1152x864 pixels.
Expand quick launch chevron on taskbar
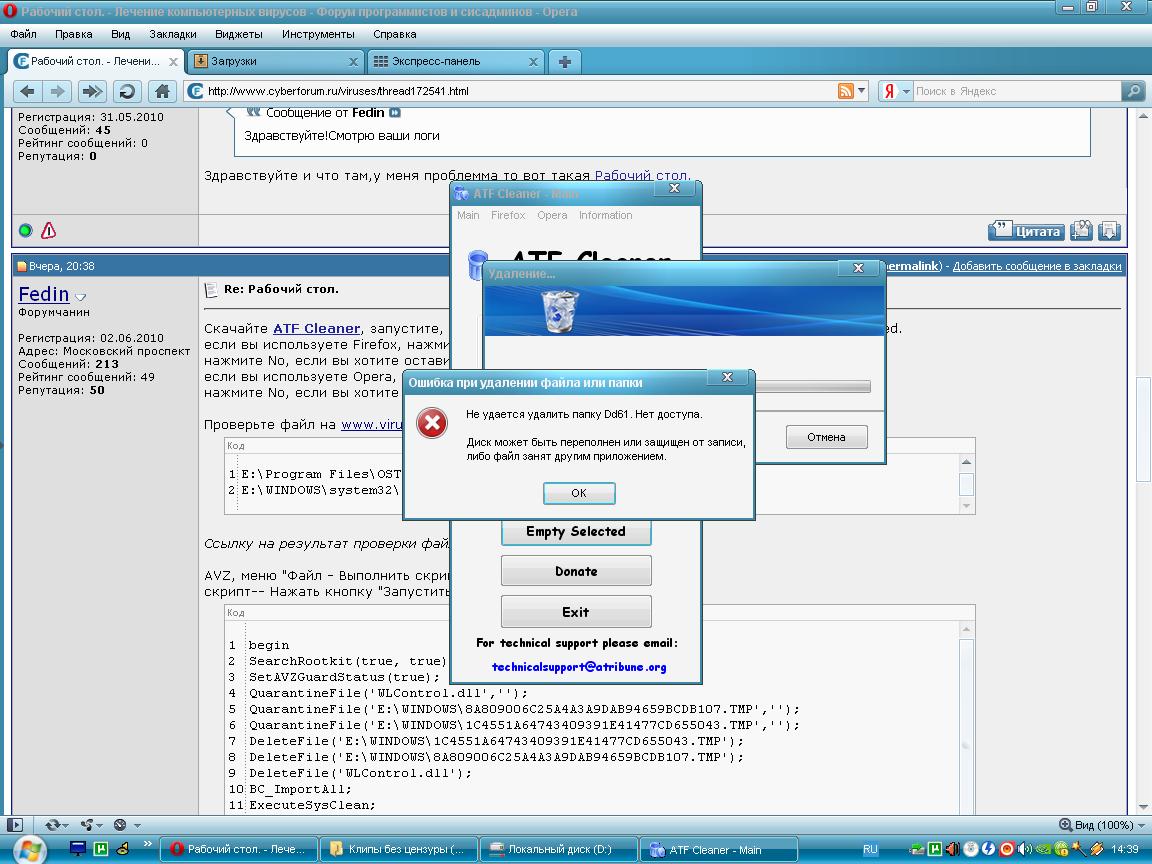(148, 845)
